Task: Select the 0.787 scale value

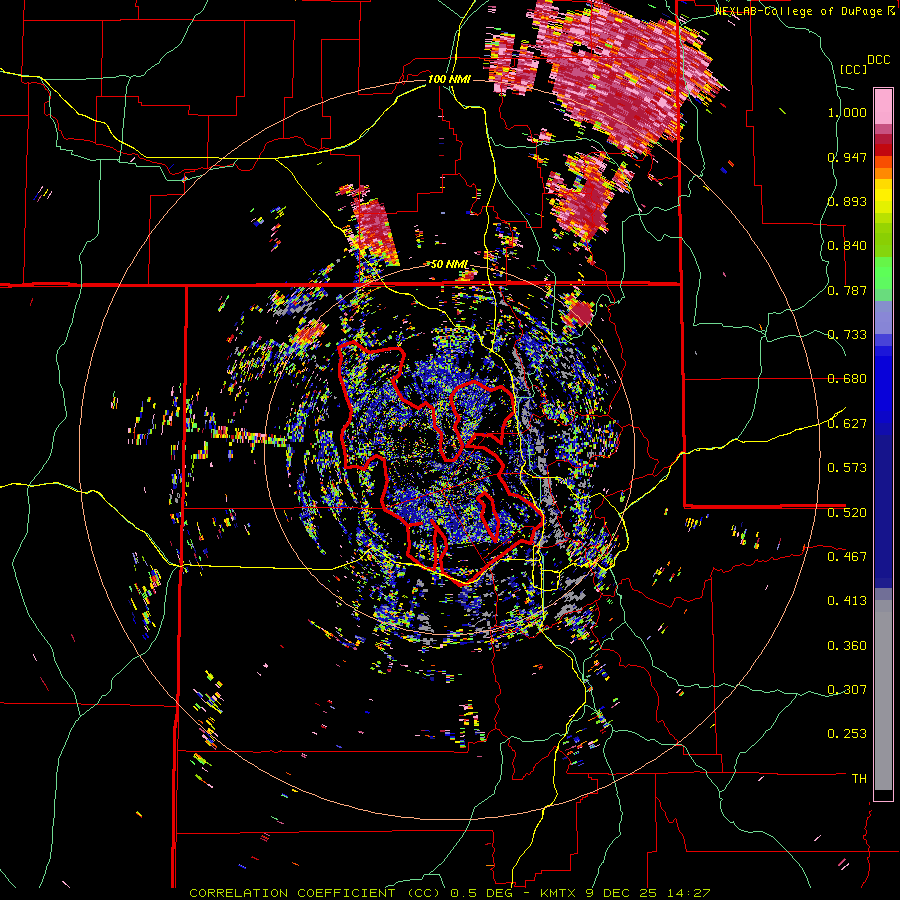Action: [x=847, y=290]
